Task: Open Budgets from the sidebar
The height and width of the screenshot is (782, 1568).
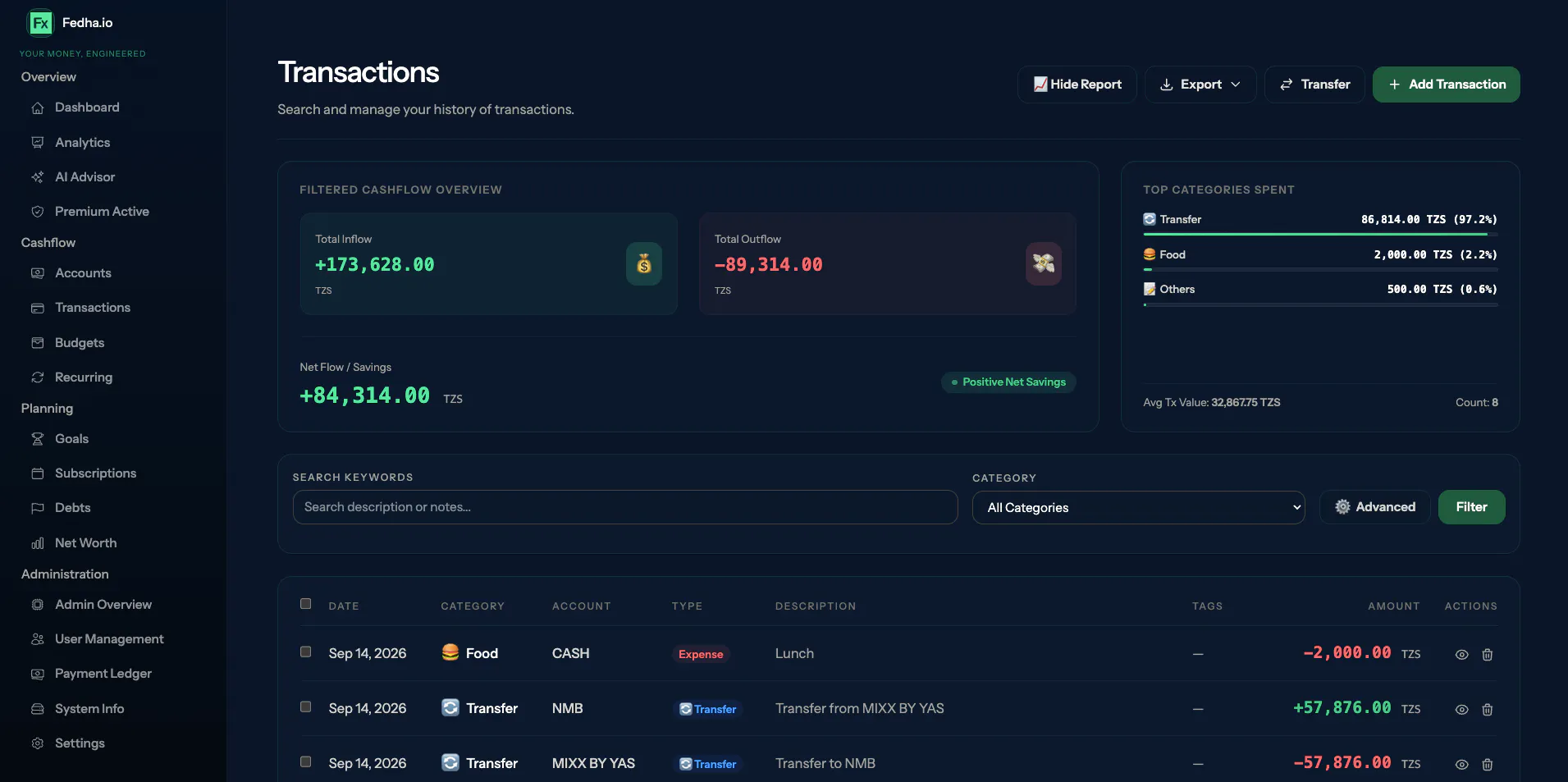Action: pyautogui.click(x=80, y=343)
